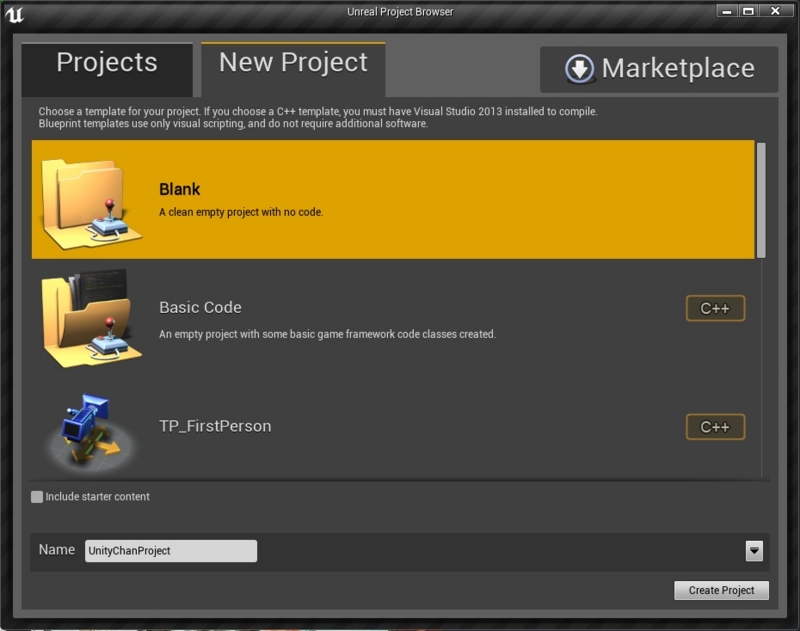Click 'A clean empty project with no code.' description
Image resolution: width=800 pixels, height=631 pixels.
pos(241,212)
